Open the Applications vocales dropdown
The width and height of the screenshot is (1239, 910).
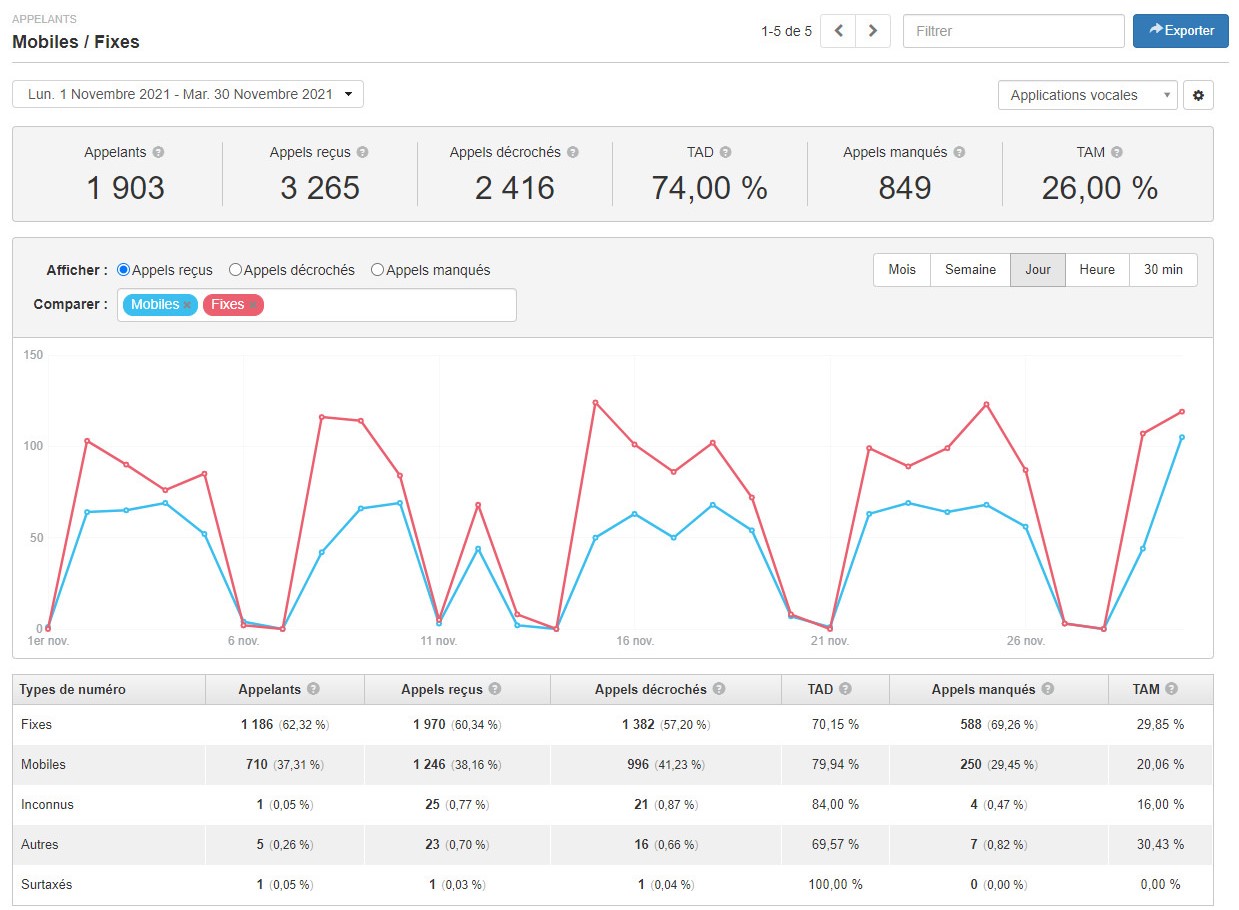click(x=1087, y=96)
